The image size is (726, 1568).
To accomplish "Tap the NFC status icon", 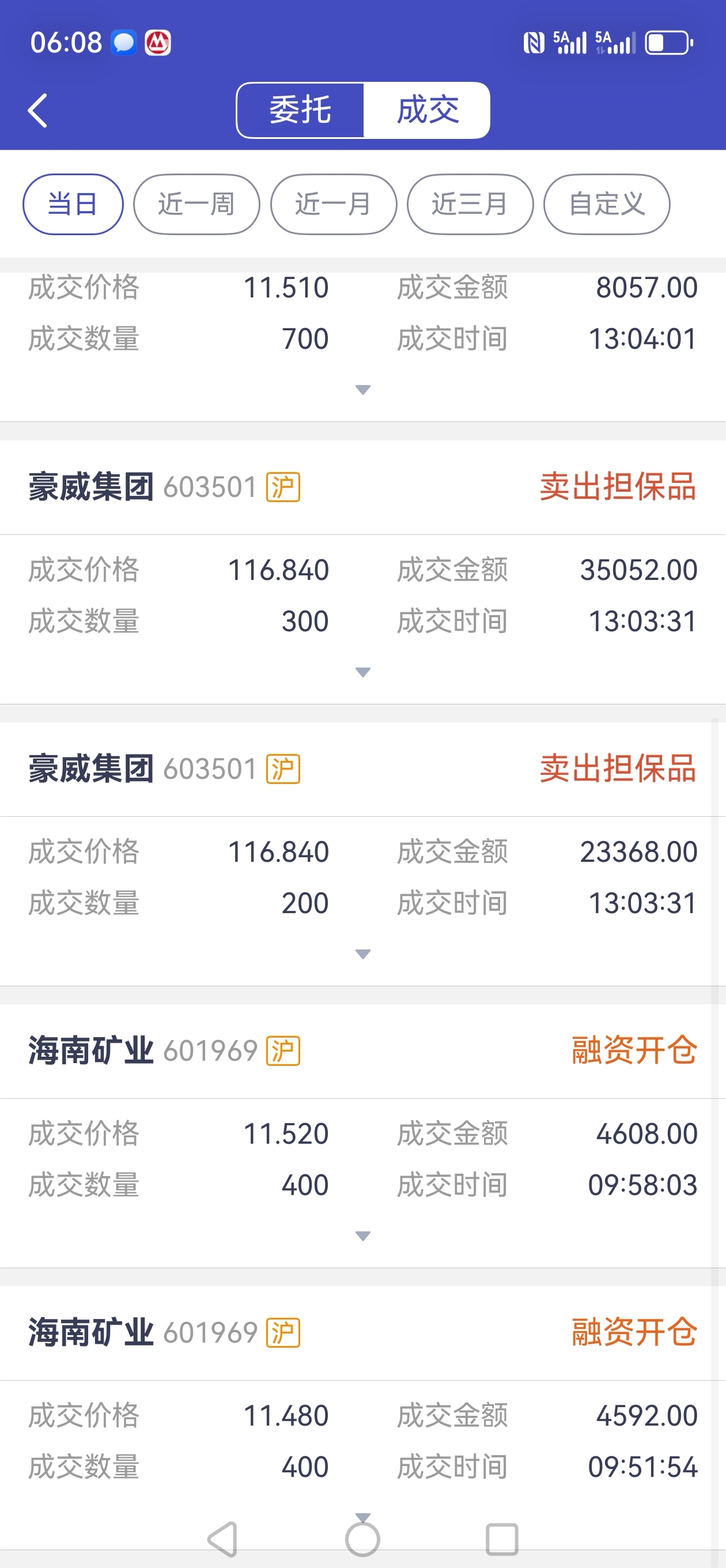I will pos(533,43).
